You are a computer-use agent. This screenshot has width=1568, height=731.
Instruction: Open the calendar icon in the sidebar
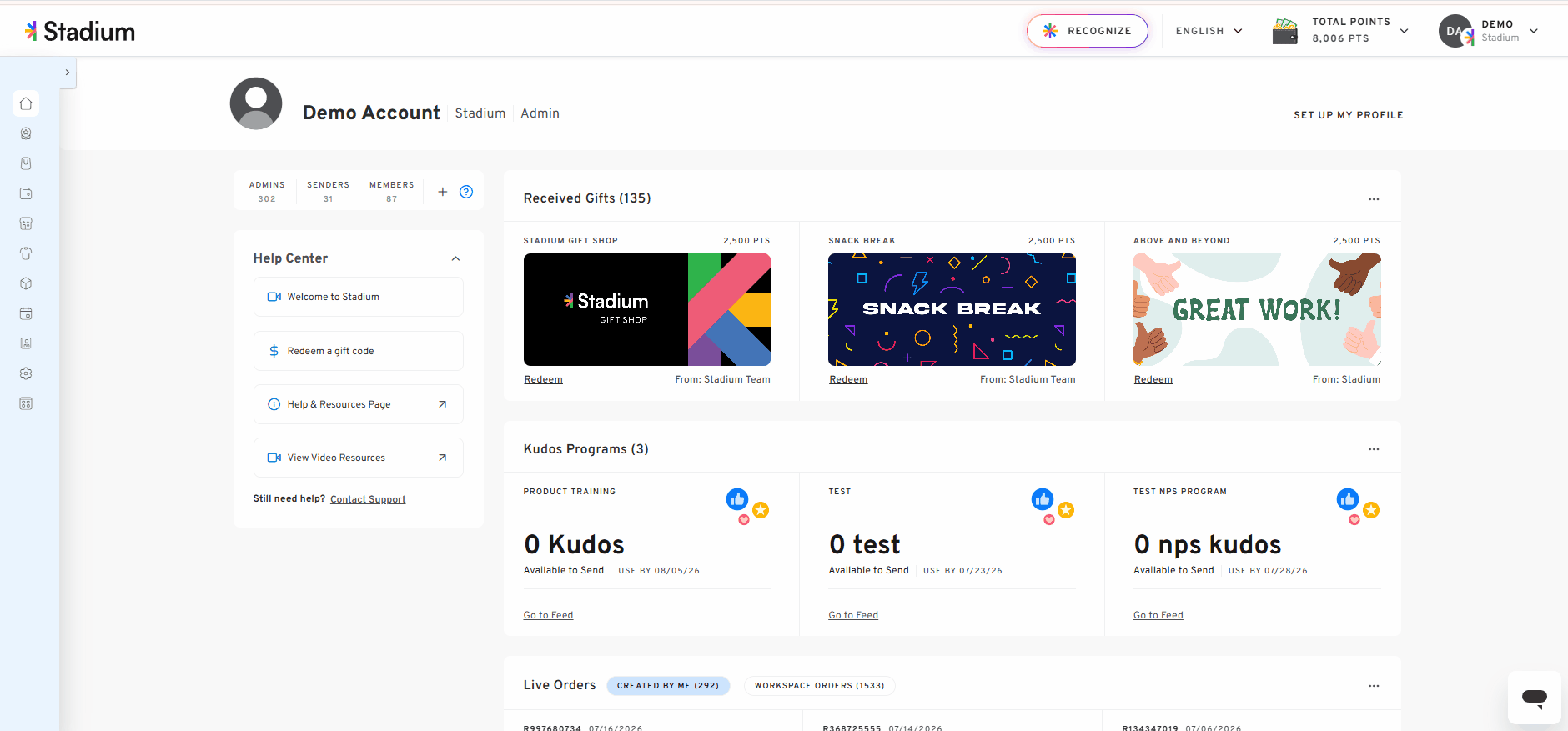[x=26, y=313]
